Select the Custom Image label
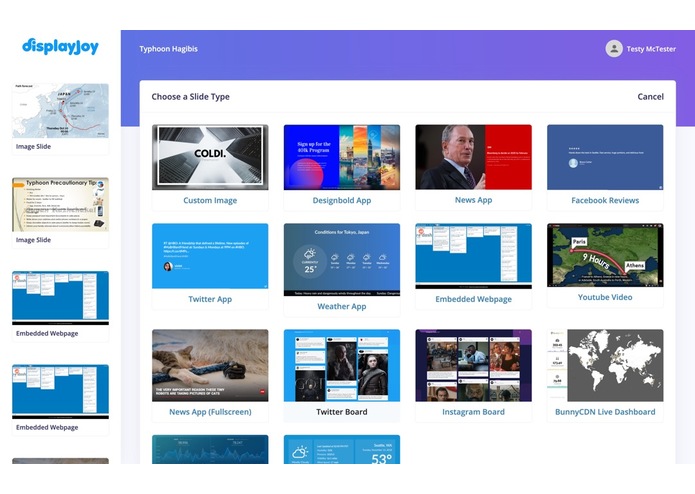Image resolution: width=695 pixels, height=494 pixels. point(210,200)
